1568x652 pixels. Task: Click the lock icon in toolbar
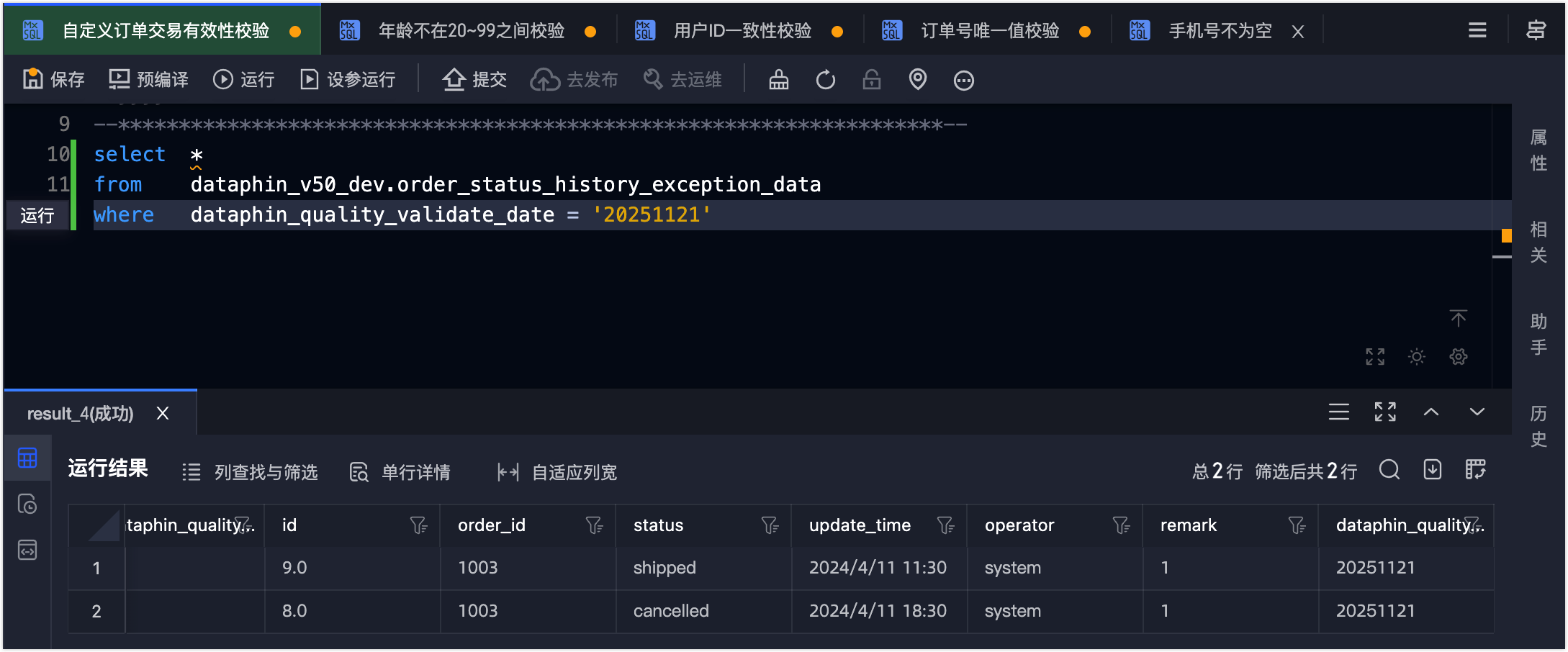872,79
